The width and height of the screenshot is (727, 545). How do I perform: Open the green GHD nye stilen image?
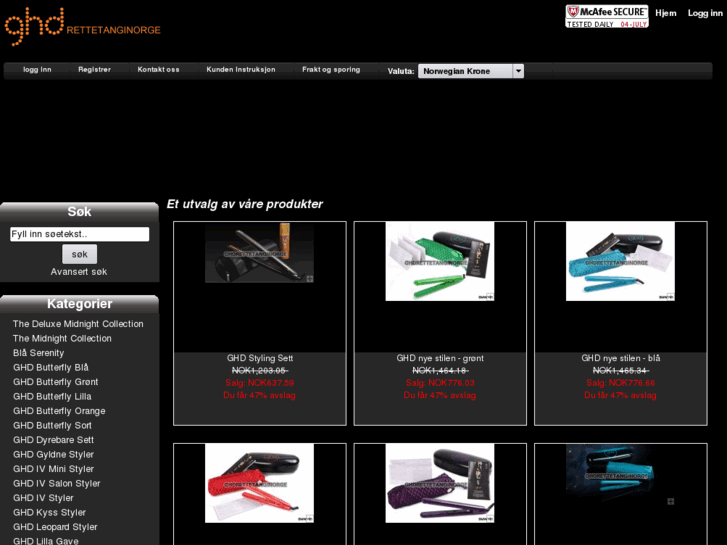(440, 261)
